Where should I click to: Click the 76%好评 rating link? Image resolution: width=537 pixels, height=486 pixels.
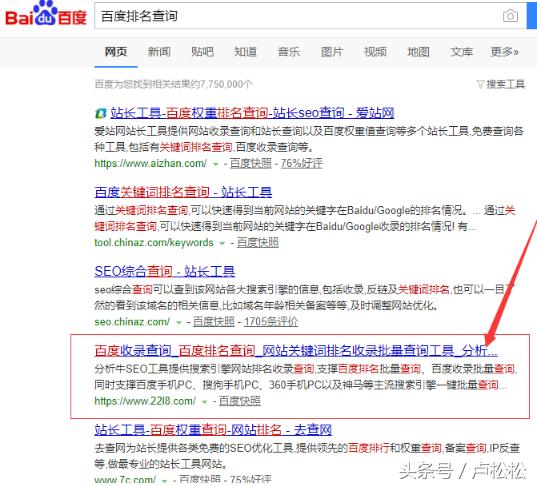302,163
